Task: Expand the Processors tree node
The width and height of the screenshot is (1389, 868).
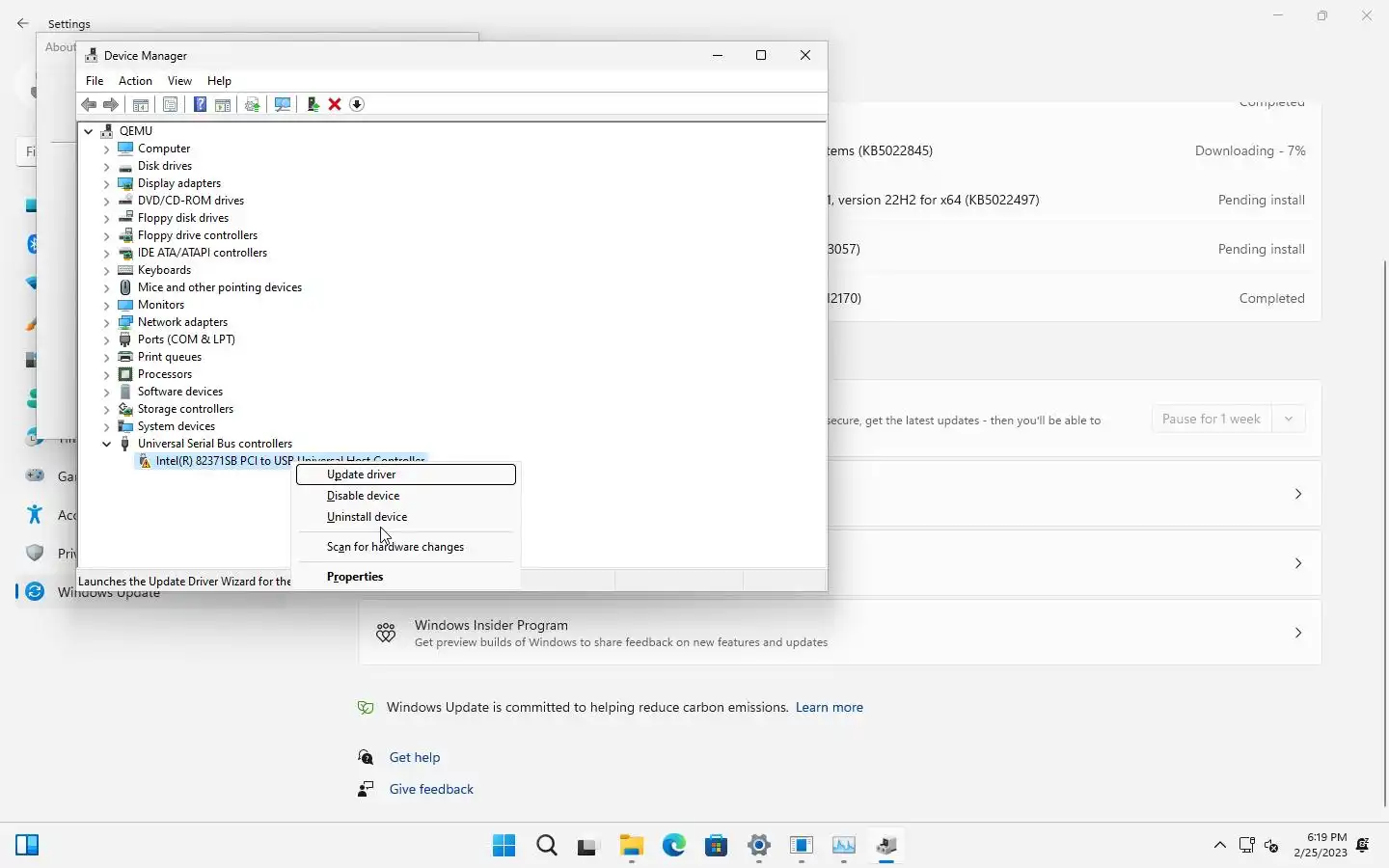Action: [x=107, y=374]
